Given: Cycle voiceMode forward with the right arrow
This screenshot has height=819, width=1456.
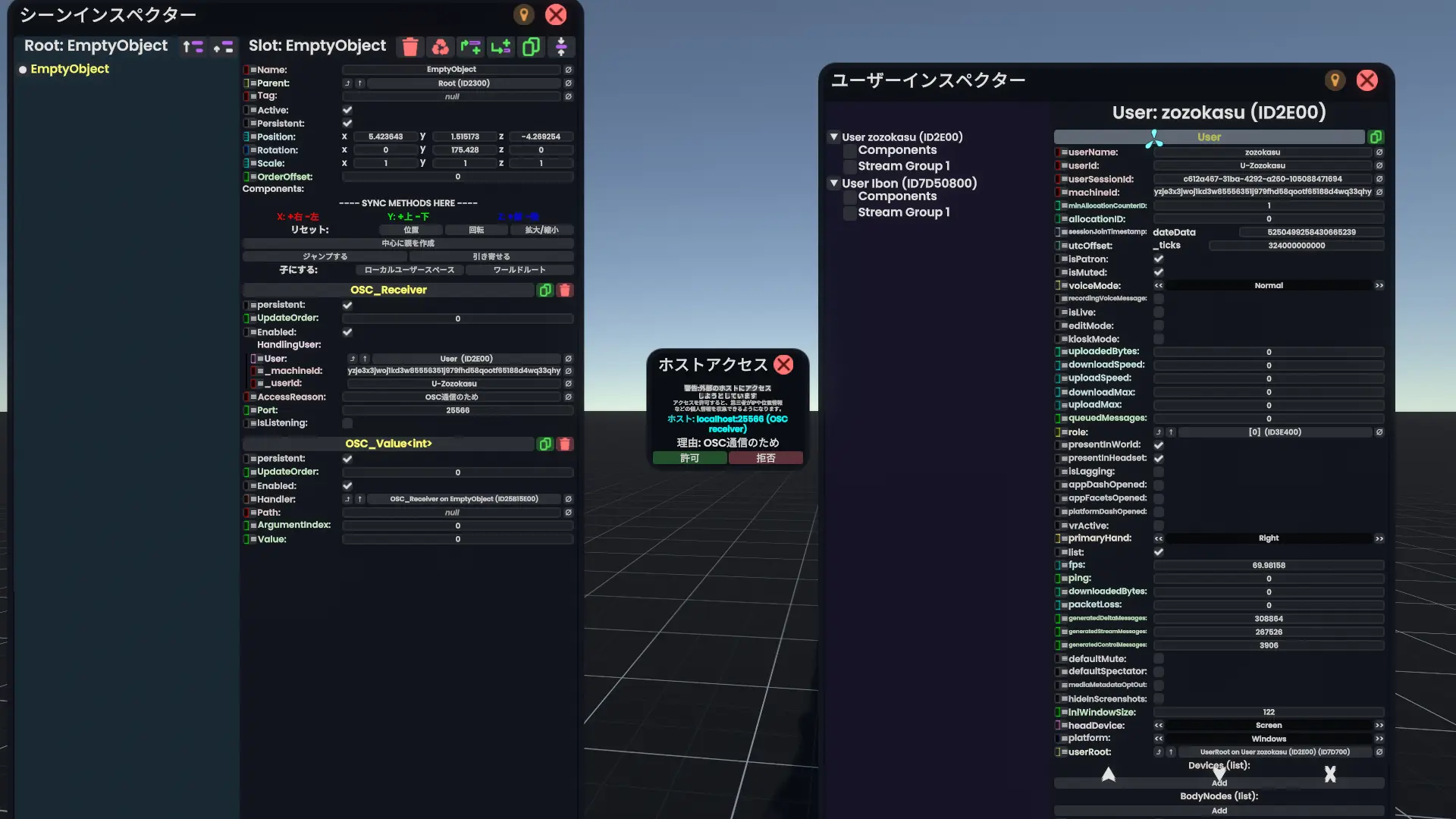Looking at the screenshot, I should [1378, 285].
